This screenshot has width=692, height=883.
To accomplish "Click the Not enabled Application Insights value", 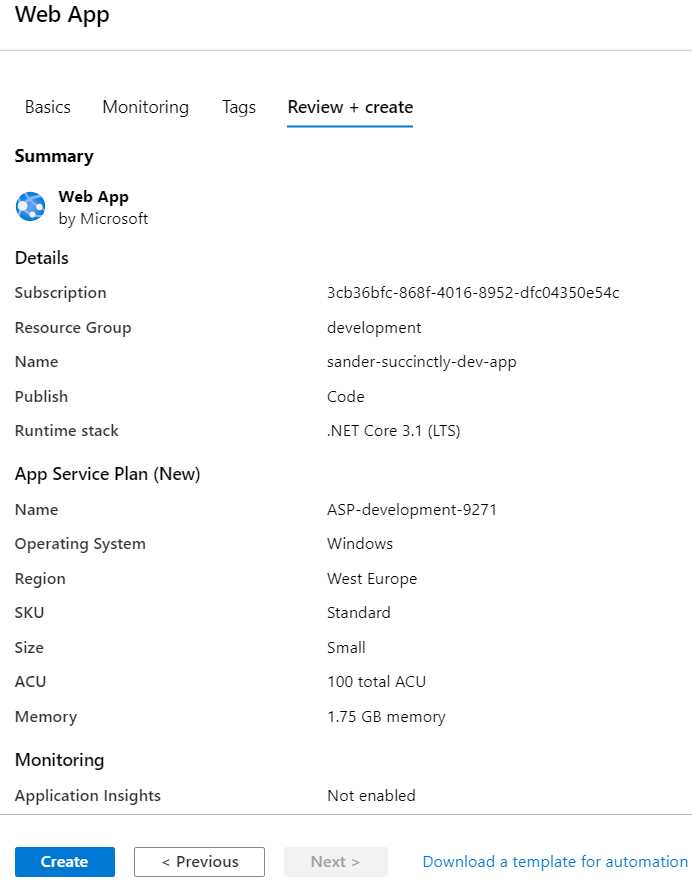I will coord(371,795).
